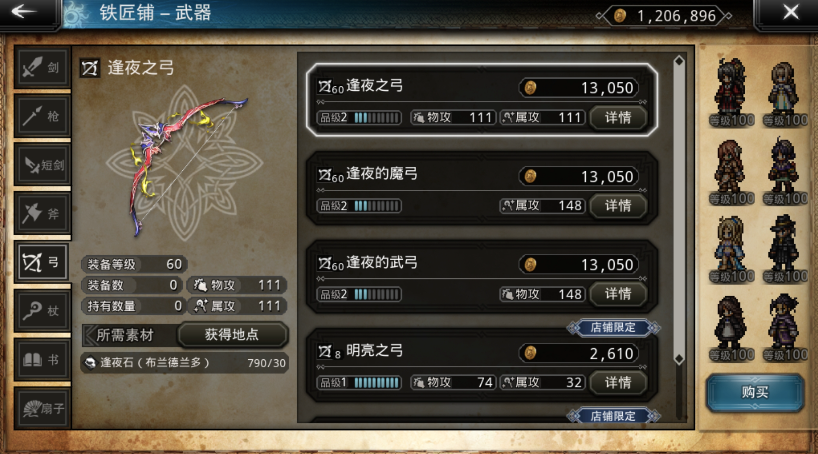This screenshot has width=818, height=454.
Task: Switch to the 斧 axe category
Action: (42, 213)
